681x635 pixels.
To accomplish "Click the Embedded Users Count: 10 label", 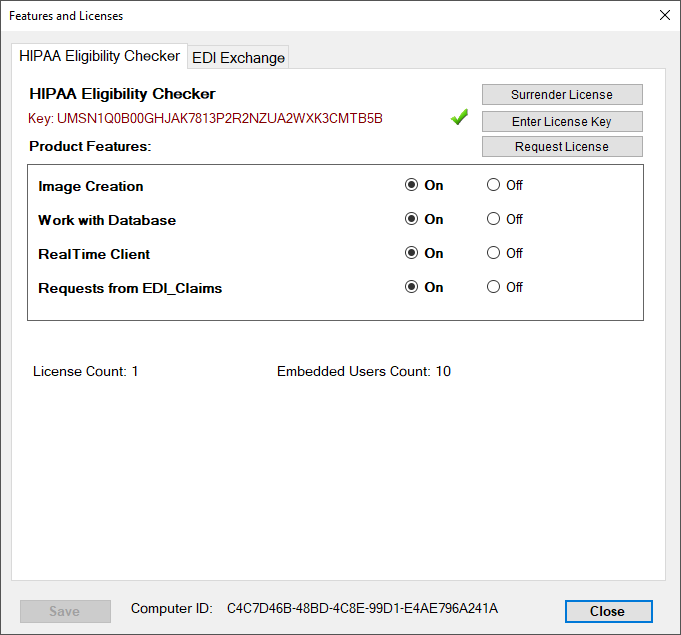I will tap(364, 371).
